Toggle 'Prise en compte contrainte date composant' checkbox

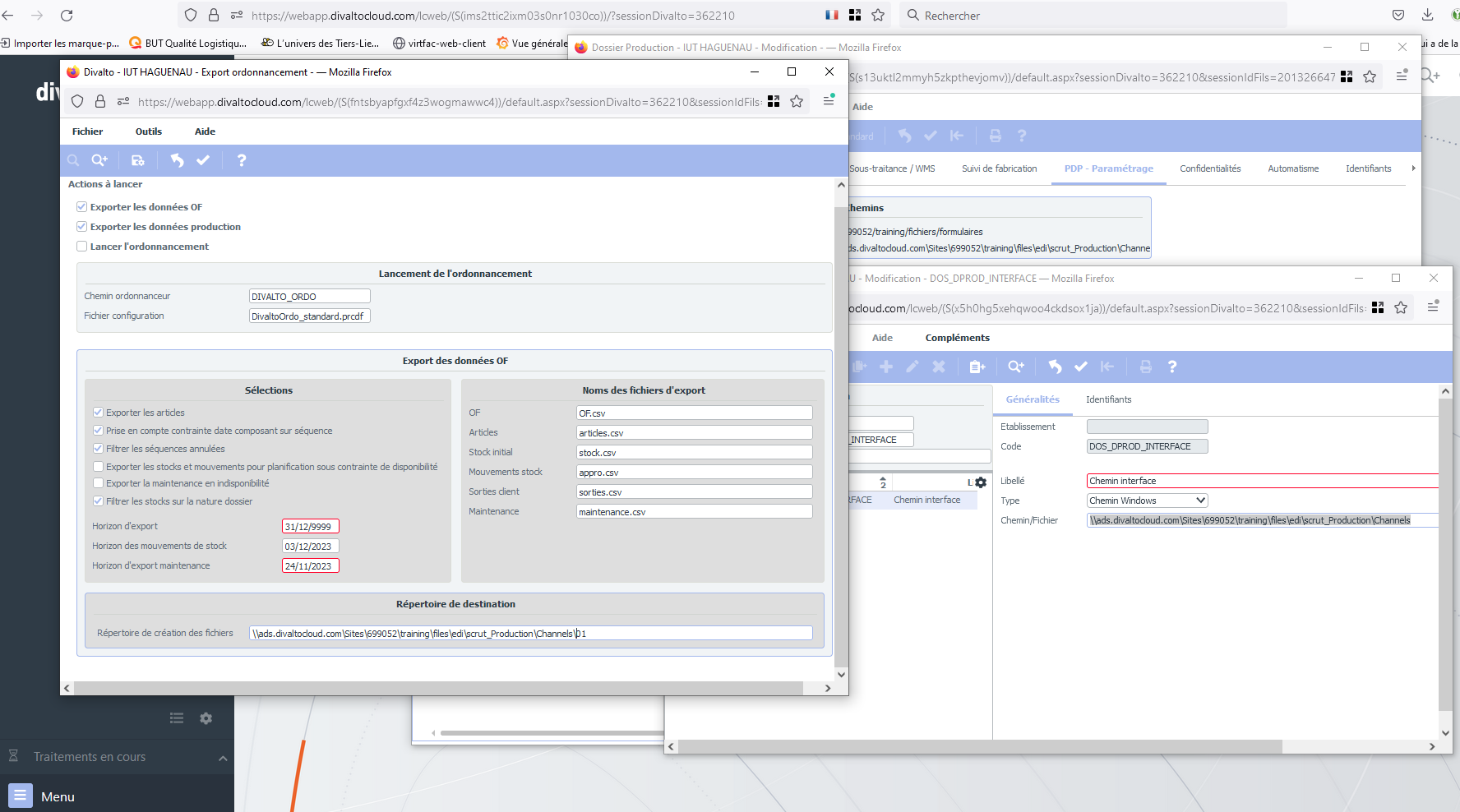[x=98, y=431]
